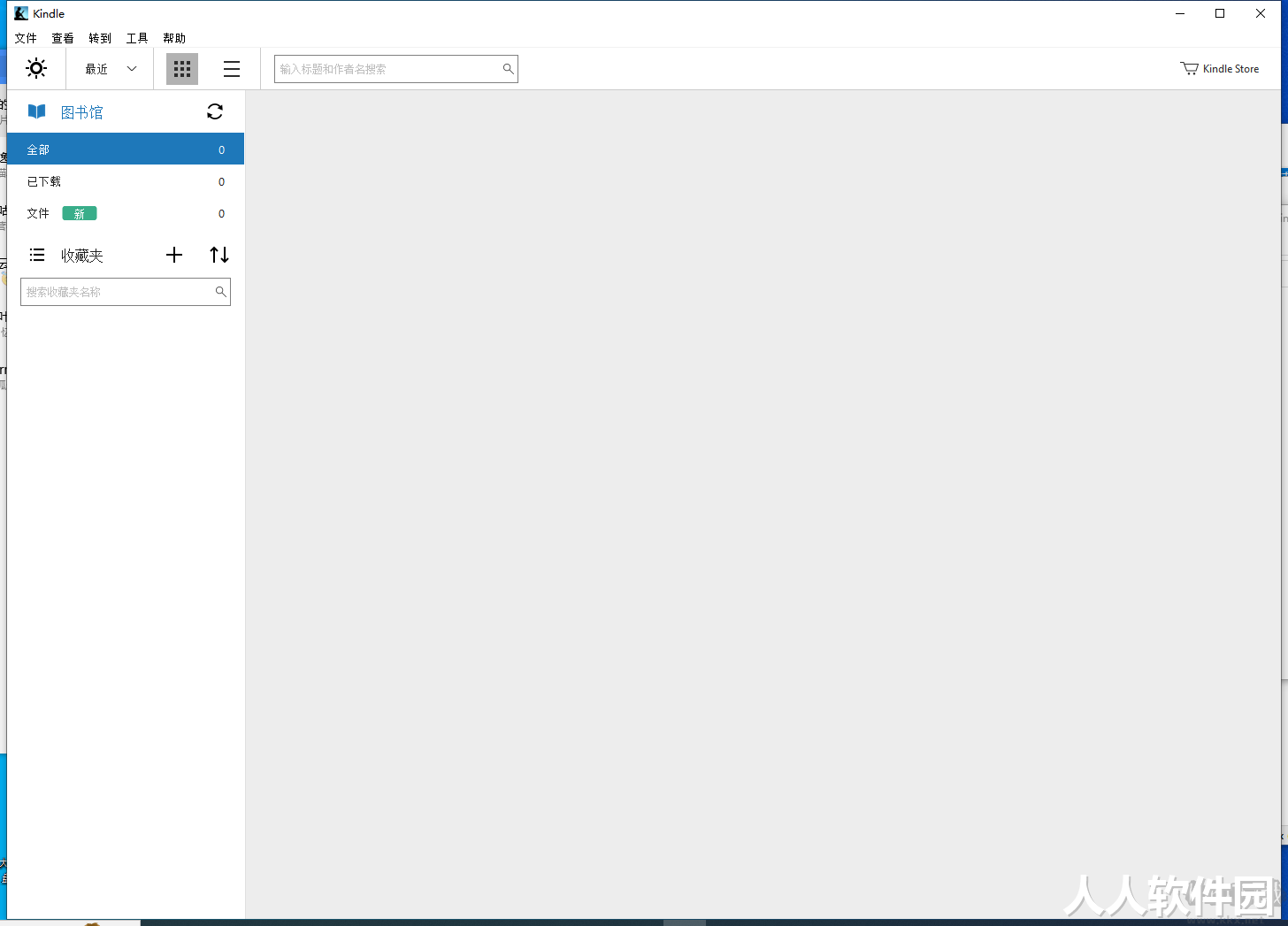Select the 已下载 category
The height and width of the screenshot is (926, 1288).
tap(126, 181)
